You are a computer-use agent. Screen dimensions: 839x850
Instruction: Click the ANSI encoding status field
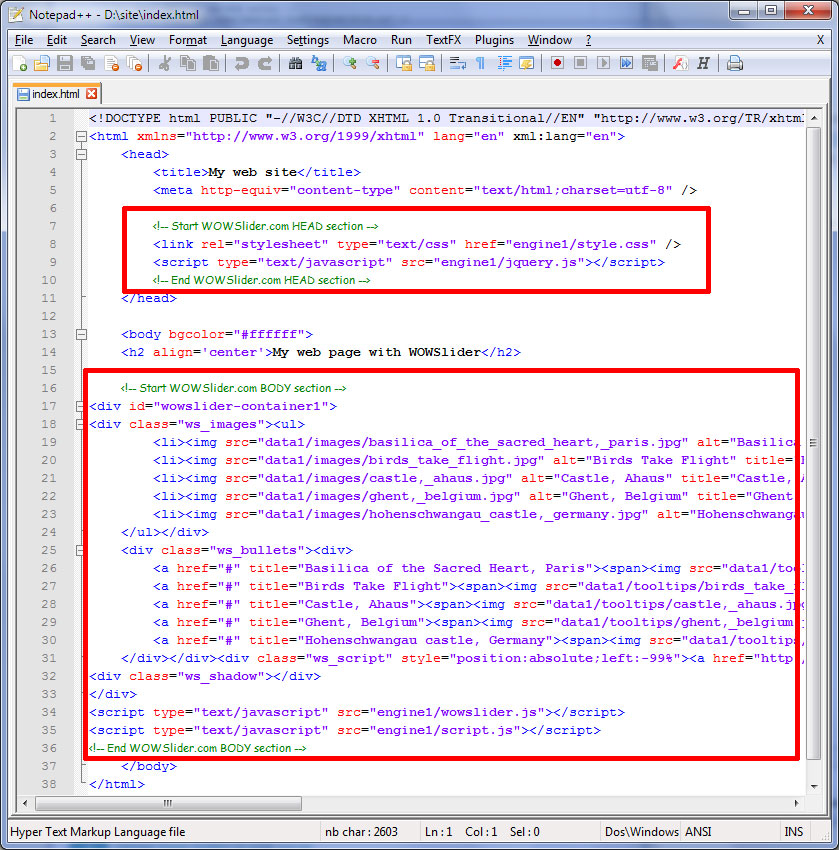[698, 832]
